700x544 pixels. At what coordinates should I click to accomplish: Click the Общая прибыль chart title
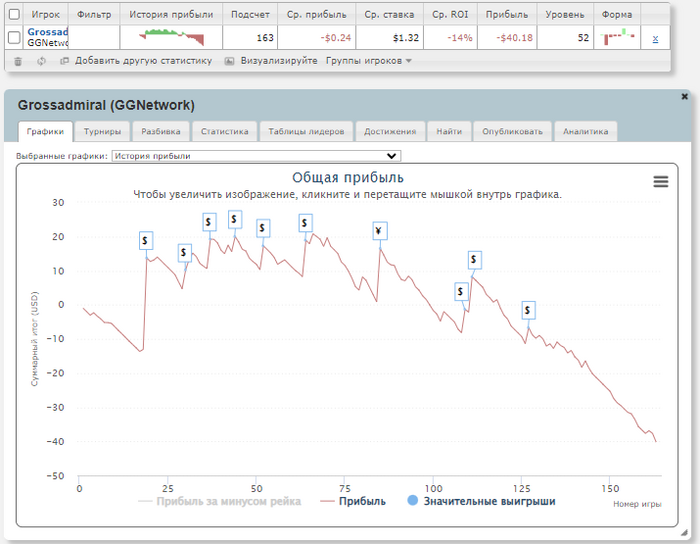(x=348, y=178)
